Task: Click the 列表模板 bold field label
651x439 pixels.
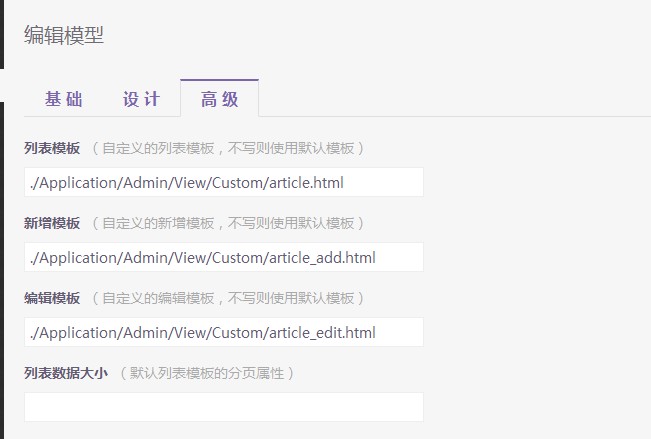Action: point(52,148)
